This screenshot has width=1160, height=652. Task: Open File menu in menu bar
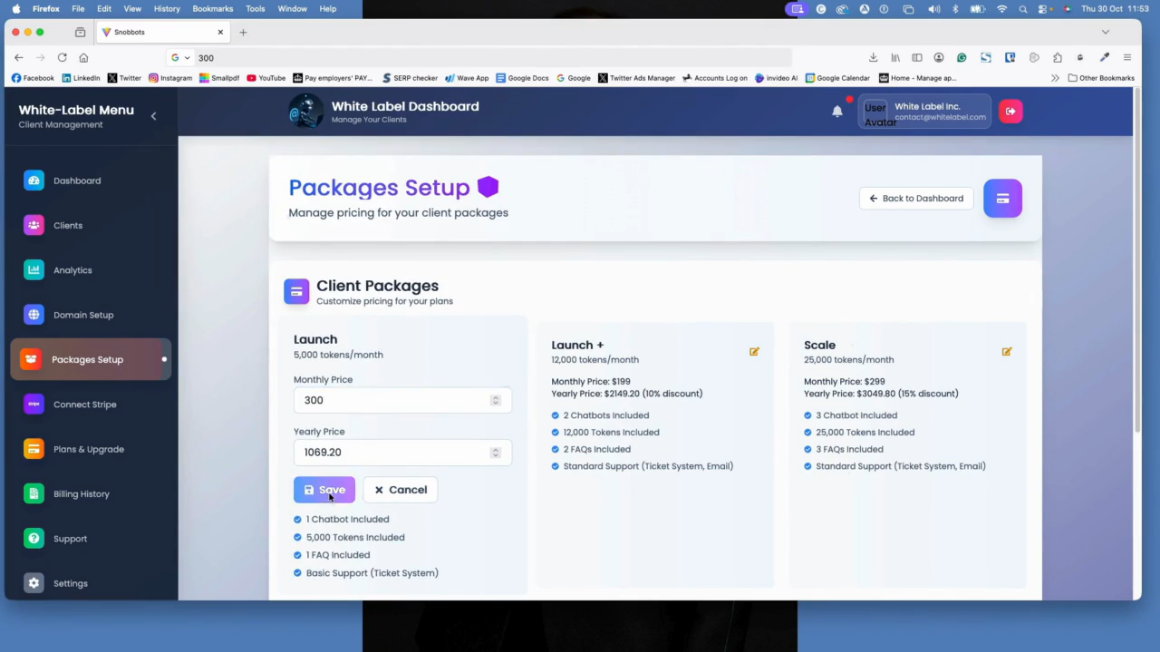click(78, 9)
